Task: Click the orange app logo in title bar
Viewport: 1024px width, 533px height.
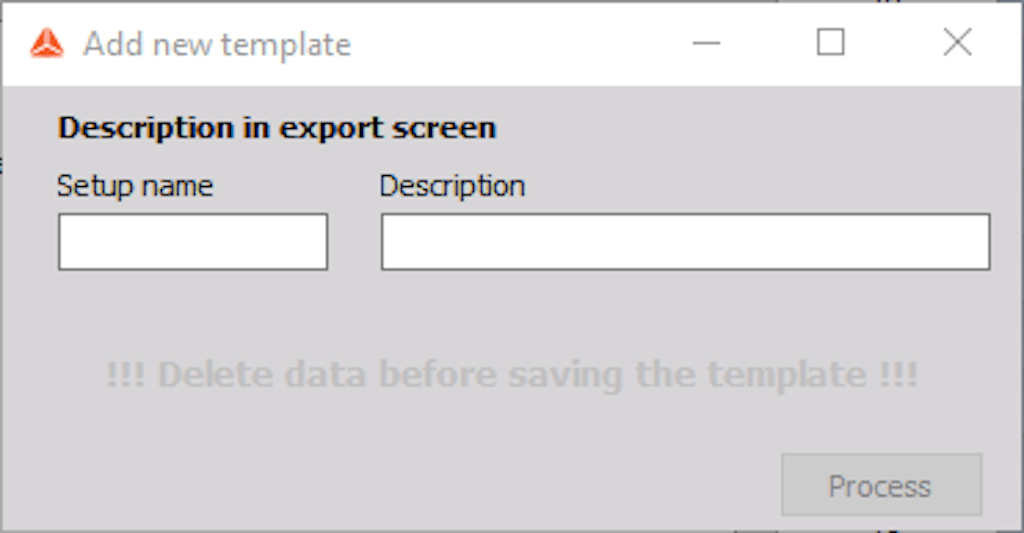Action: pyautogui.click(x=47, y=44)
